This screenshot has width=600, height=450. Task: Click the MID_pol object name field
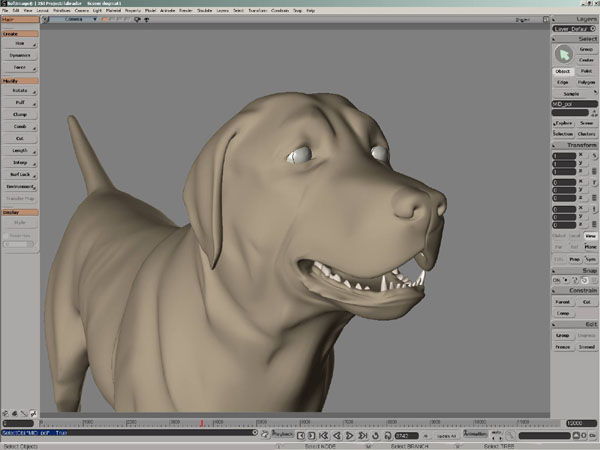click(x=574, y=103)
